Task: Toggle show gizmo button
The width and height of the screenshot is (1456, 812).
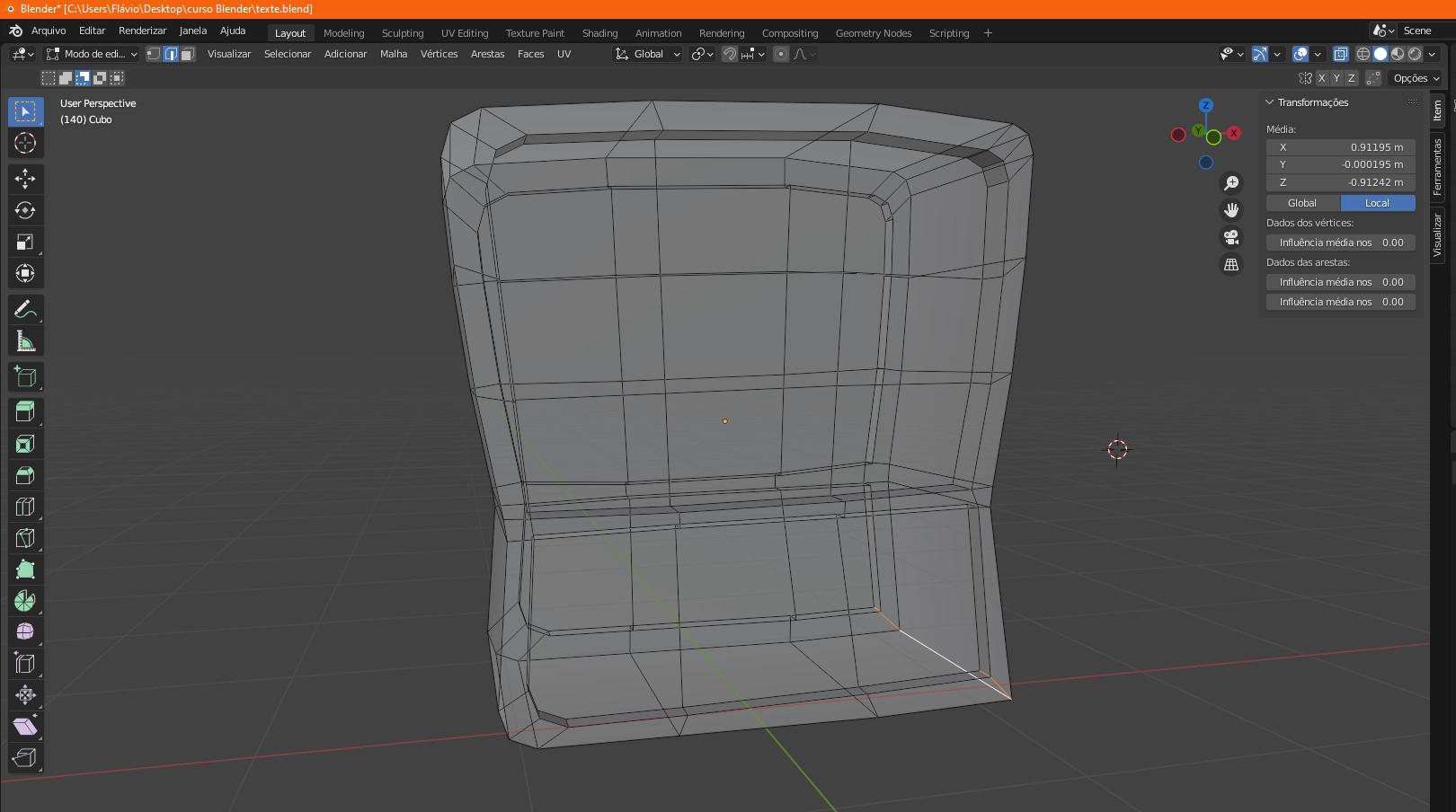Action: (1260, 54)
